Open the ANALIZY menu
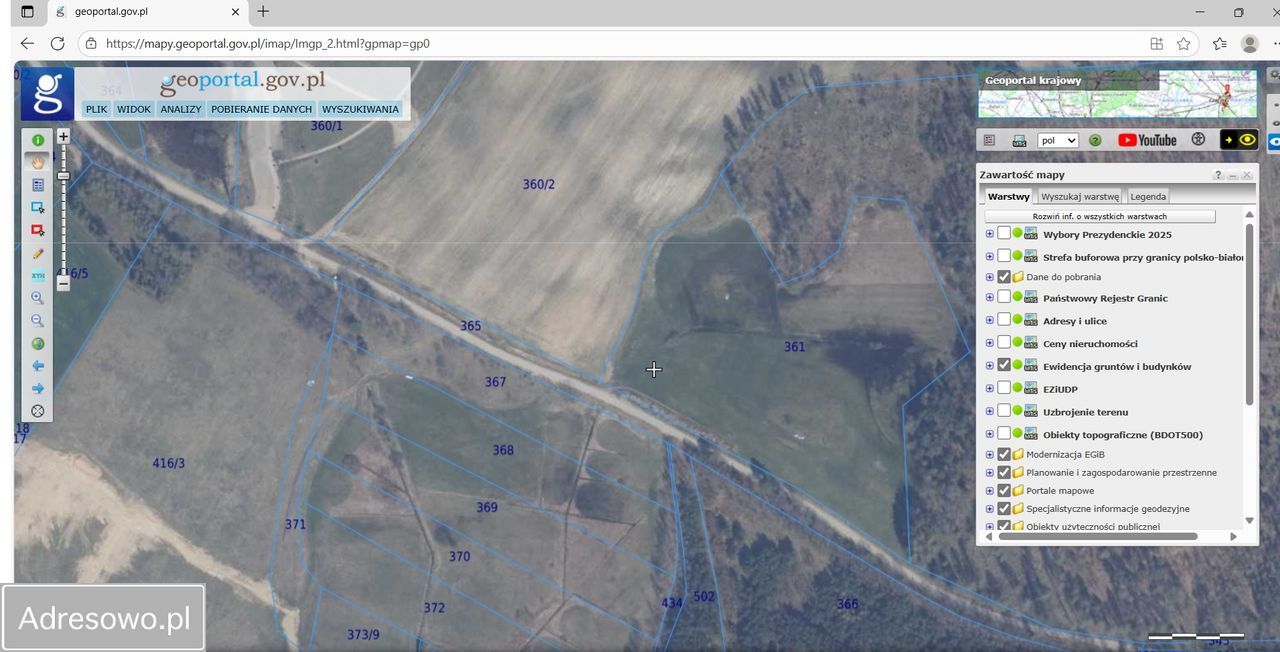The image size is (1280, 652). point(181,109)
